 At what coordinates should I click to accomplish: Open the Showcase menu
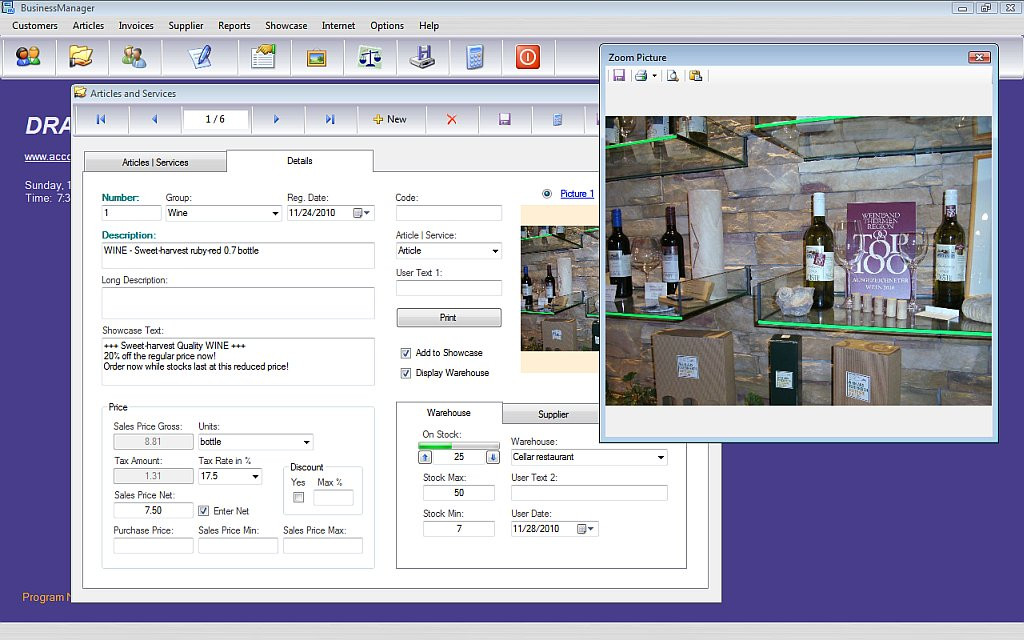pyautogui.click(x=286, y=26)
